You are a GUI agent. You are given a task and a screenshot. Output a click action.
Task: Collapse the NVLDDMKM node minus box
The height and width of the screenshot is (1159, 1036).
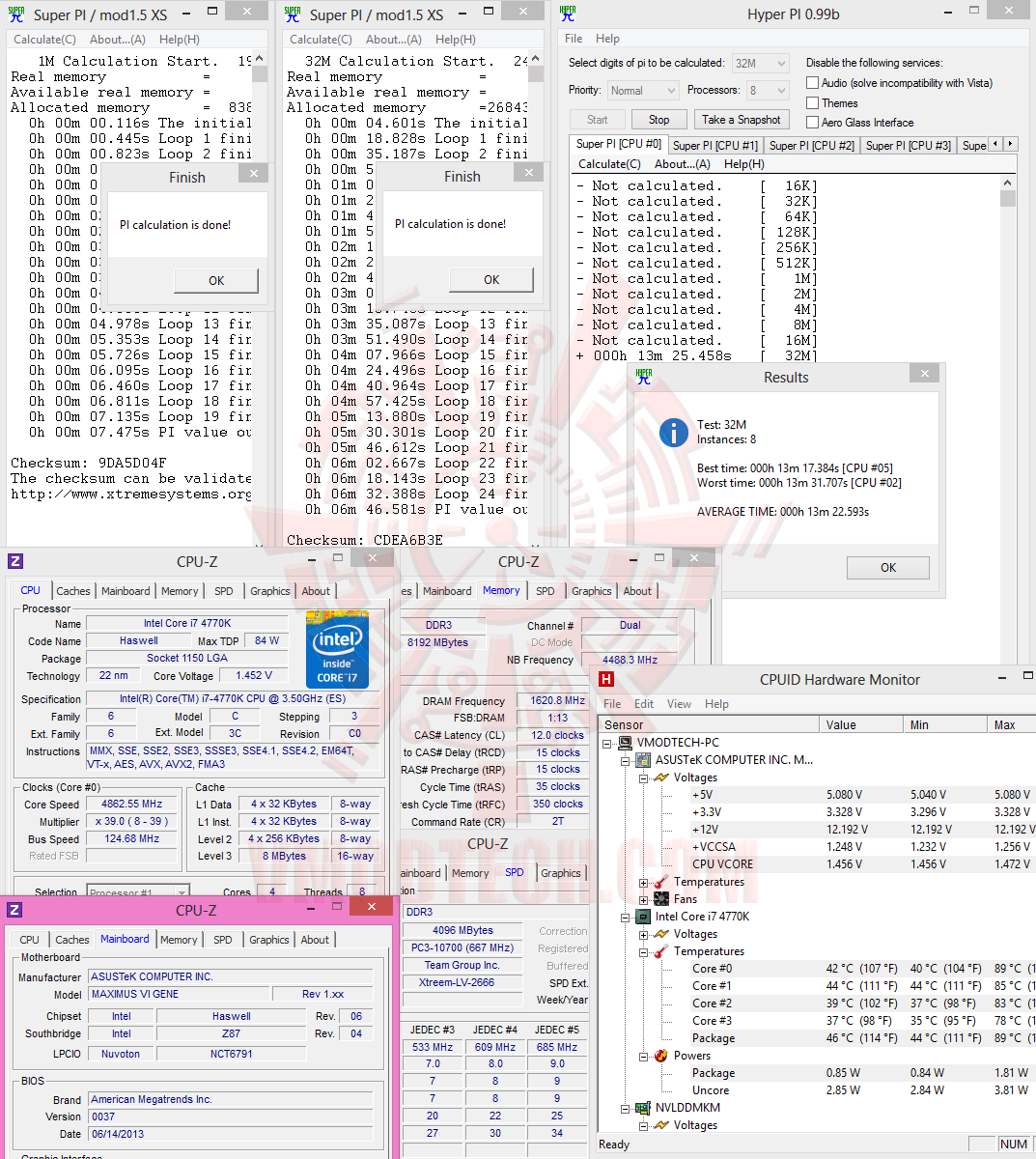click(626, 1109)
